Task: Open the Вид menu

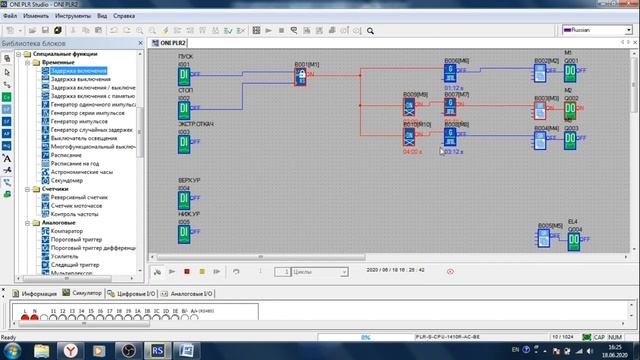Action: (102, 16)
